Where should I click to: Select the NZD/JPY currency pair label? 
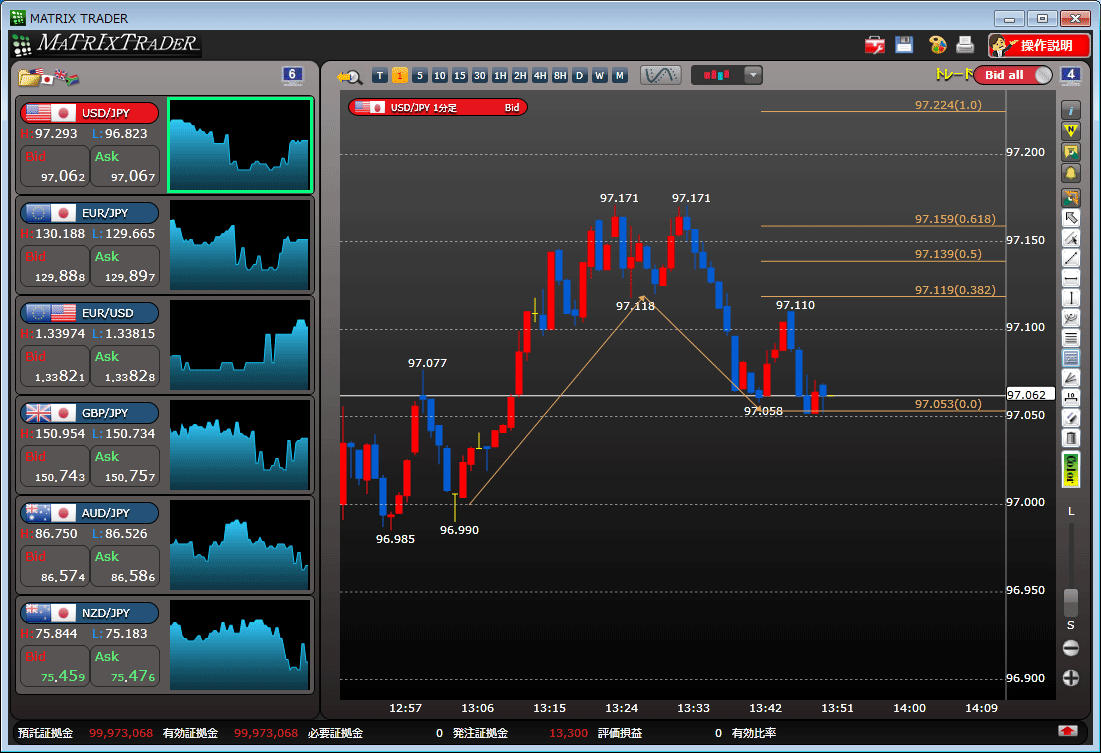tap(90, 613)
